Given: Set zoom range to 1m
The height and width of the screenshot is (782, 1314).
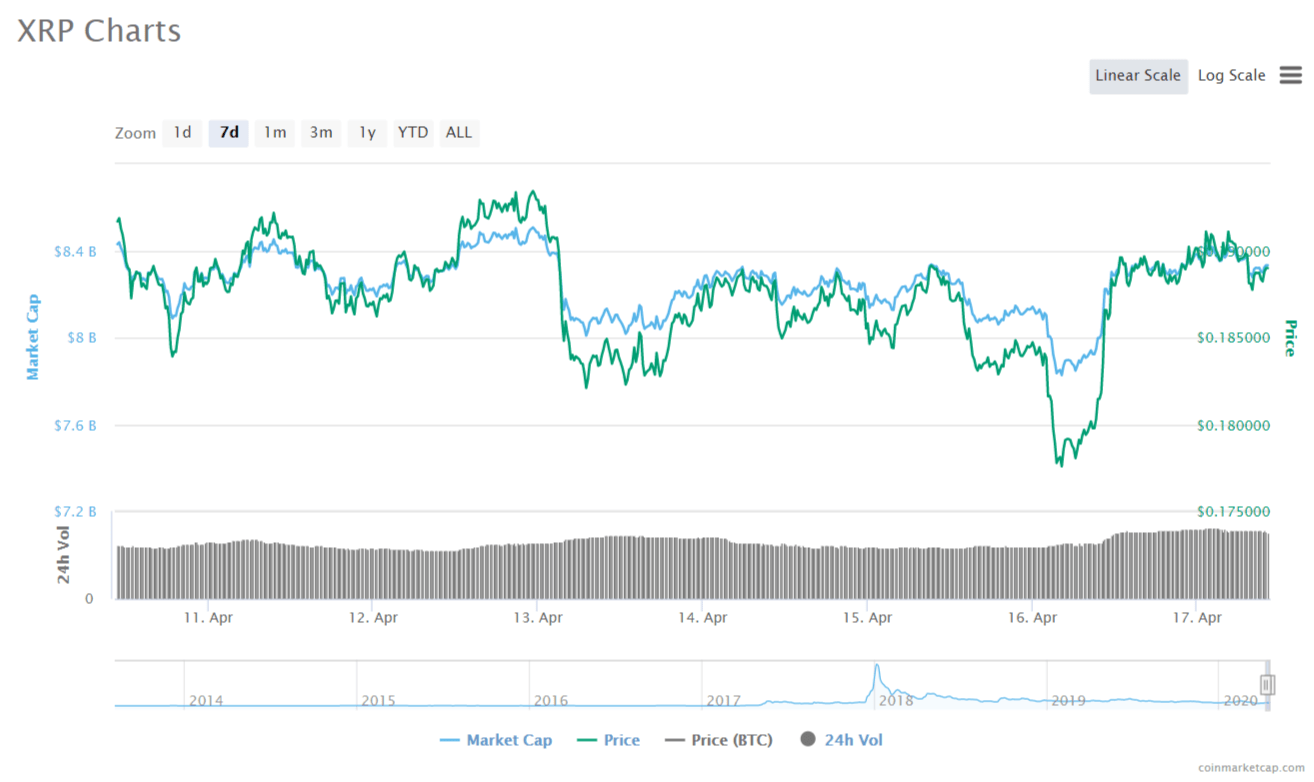Looking at the screenshot, I should (x=275, y=132).
